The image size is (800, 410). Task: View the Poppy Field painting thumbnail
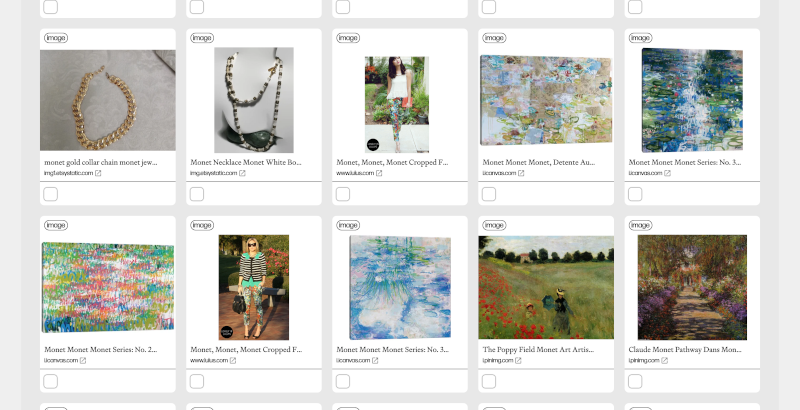tap(546, 288)
